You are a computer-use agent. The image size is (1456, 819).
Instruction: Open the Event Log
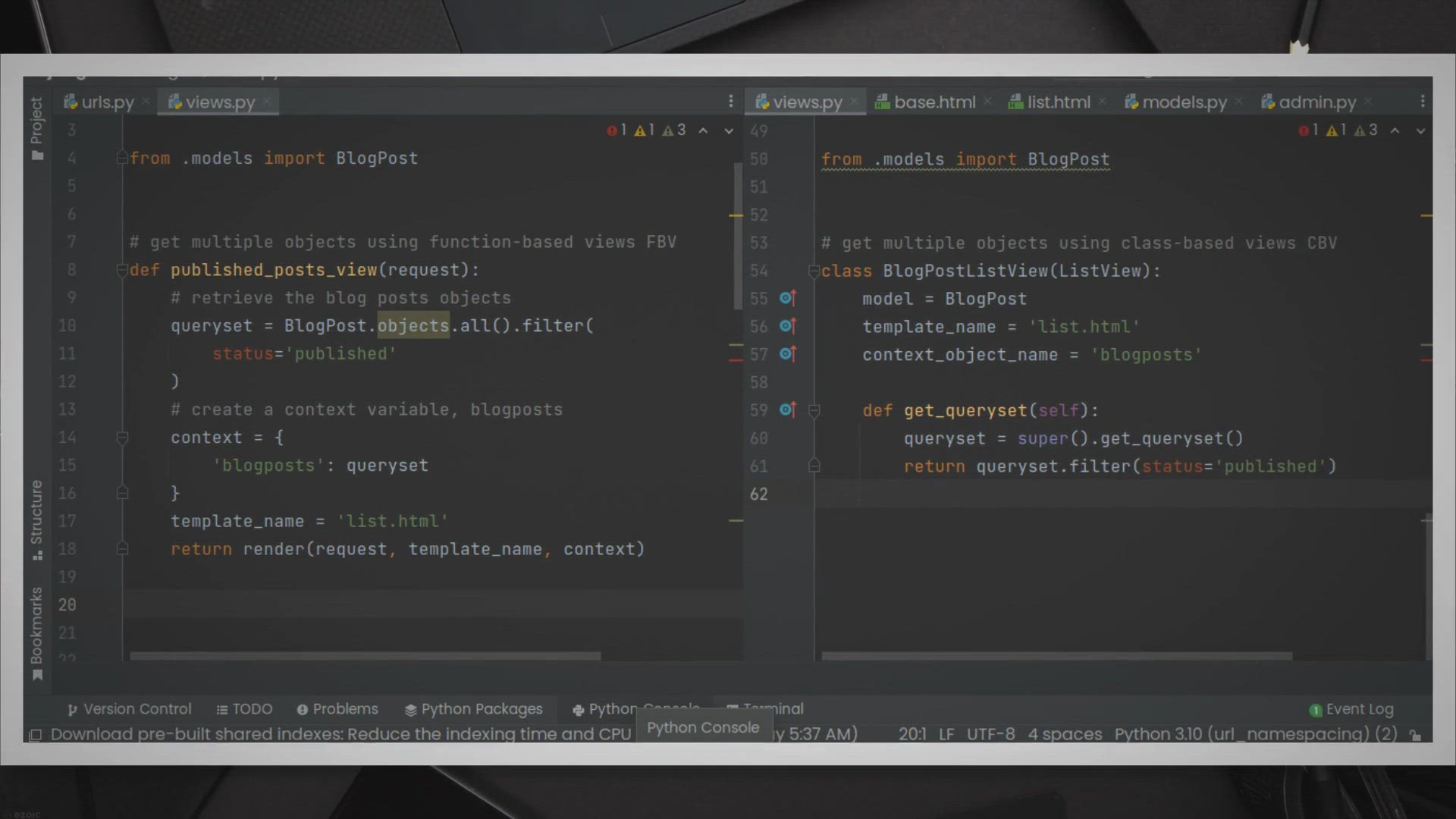[x=1360, y=709]
